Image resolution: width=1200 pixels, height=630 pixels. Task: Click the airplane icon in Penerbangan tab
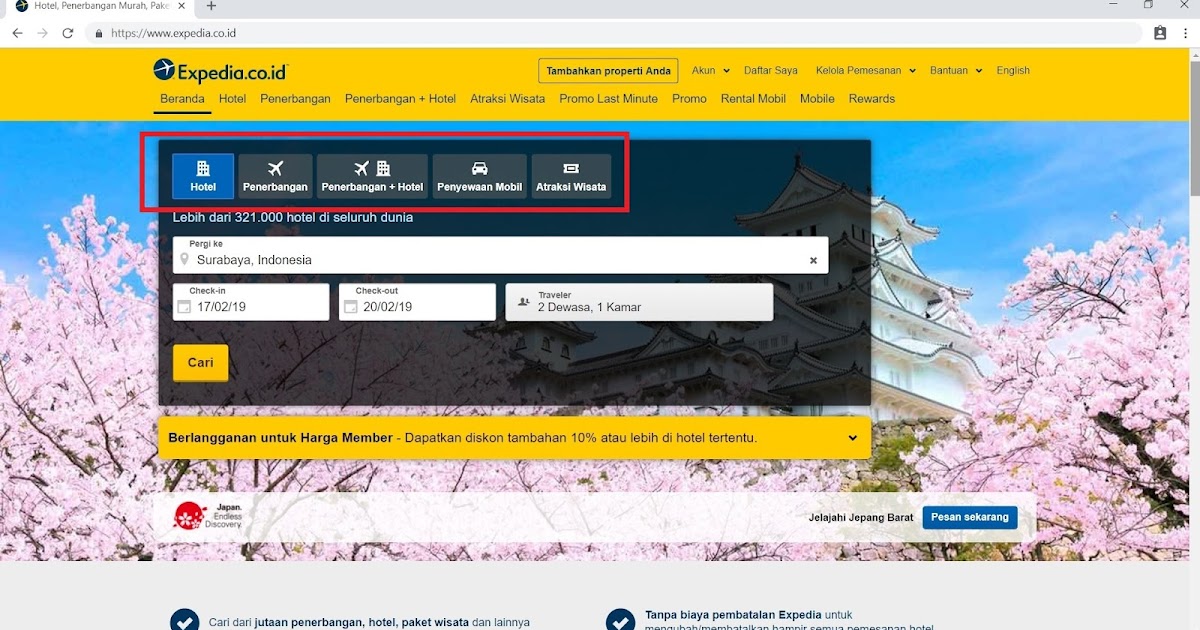pos(275,168)
